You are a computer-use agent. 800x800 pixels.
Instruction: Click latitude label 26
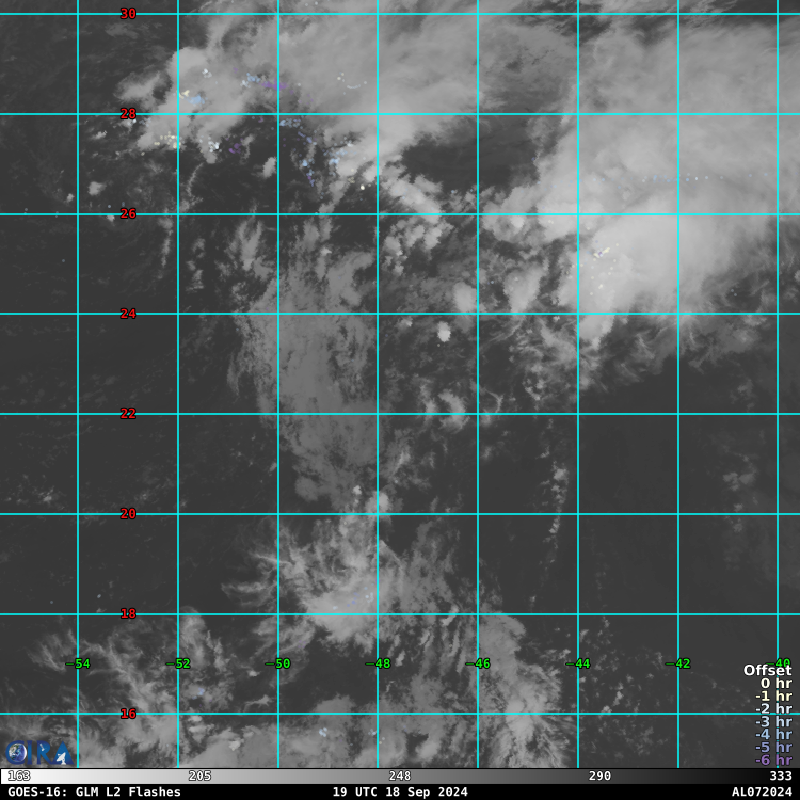(128, 214)
